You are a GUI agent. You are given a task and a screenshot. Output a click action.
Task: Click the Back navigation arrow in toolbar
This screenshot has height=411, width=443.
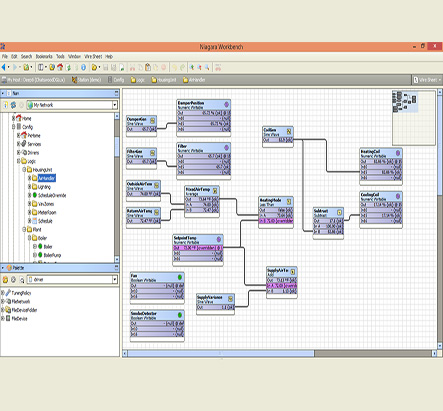coord(4,68)
